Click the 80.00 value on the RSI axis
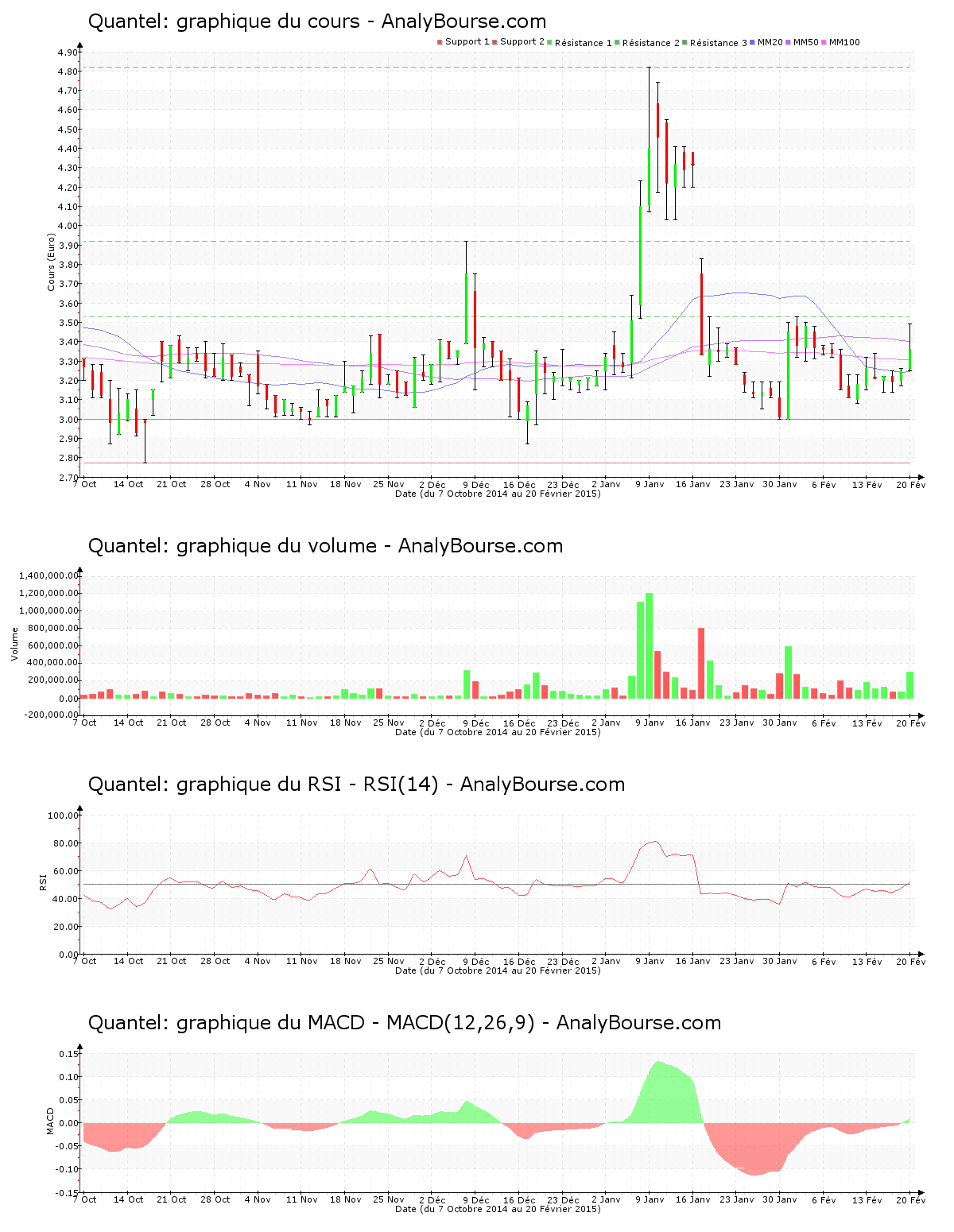Image resolution: width=954 pixels, height=1232 pixels. point(65,843)
